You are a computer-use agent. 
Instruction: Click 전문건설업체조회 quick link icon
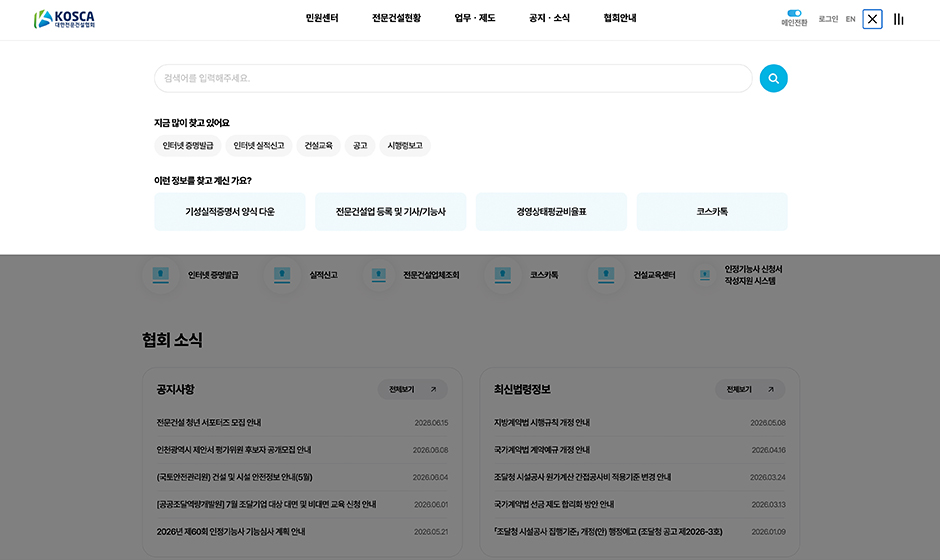point(378,275)
